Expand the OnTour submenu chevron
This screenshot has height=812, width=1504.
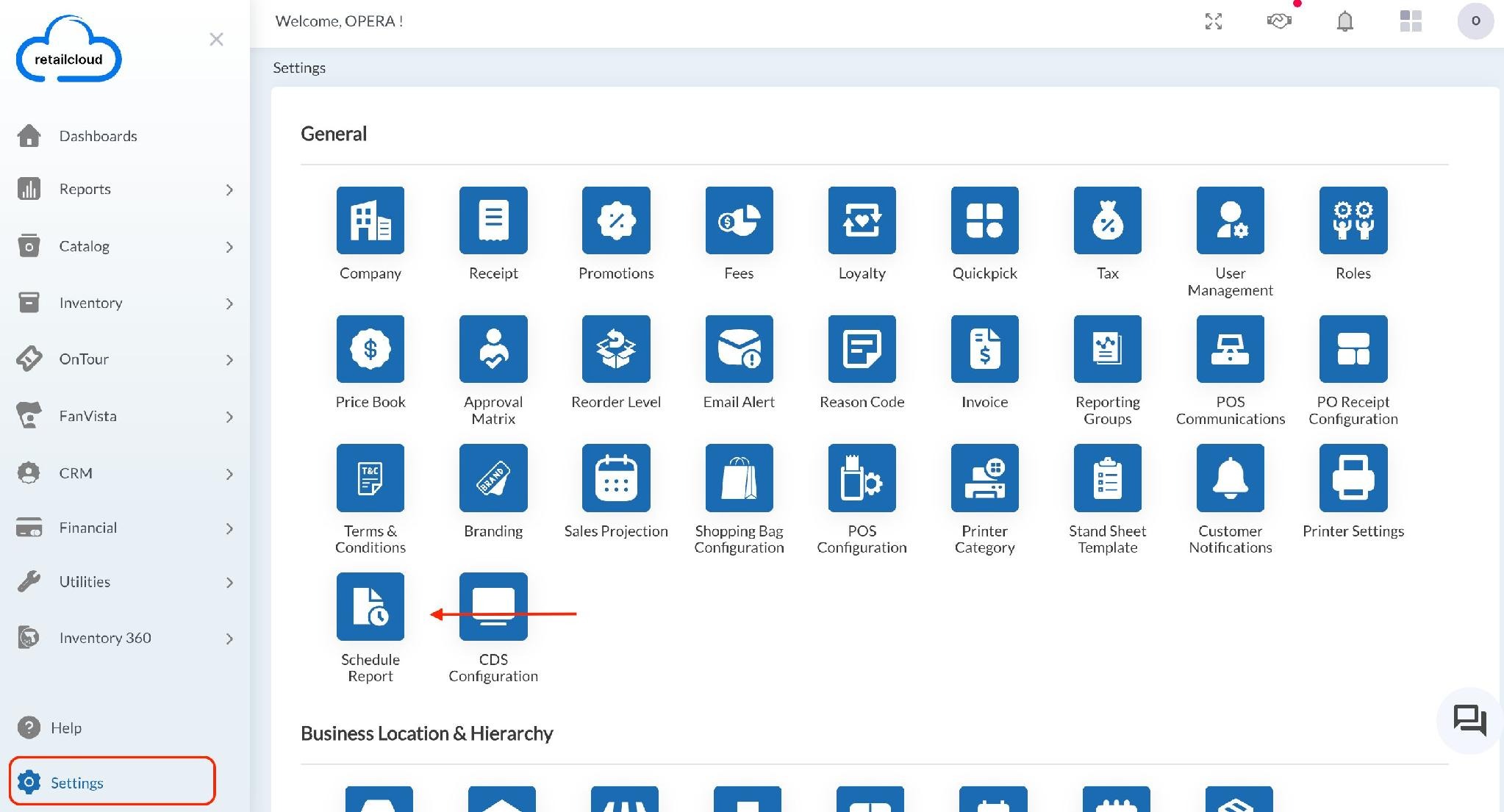tap(229, 360)
